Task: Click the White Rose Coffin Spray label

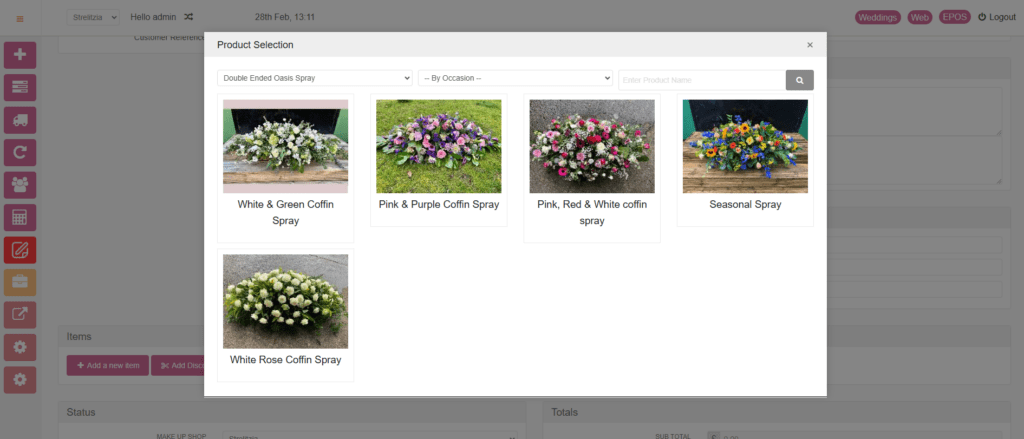Action: click(285, 359)
